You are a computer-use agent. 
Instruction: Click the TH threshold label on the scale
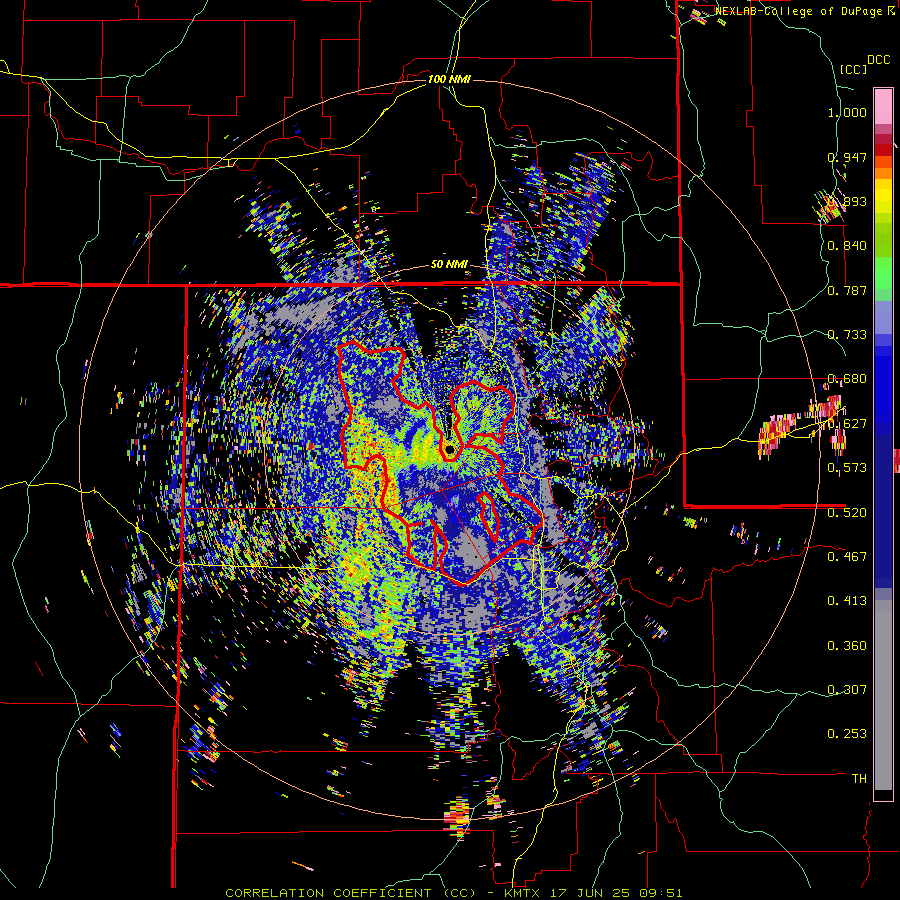859,778
